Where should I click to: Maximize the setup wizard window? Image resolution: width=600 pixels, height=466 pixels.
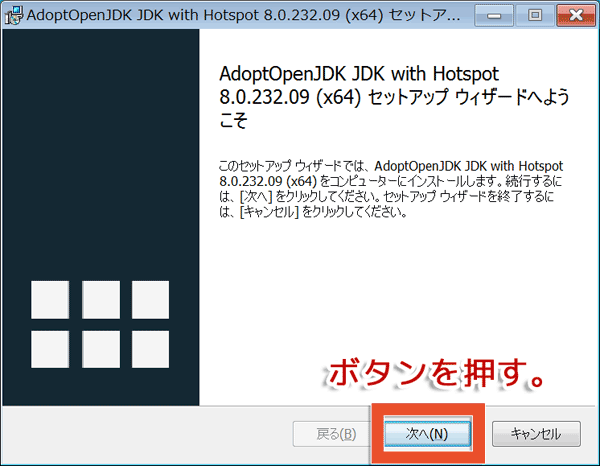[x=535, y=15]
